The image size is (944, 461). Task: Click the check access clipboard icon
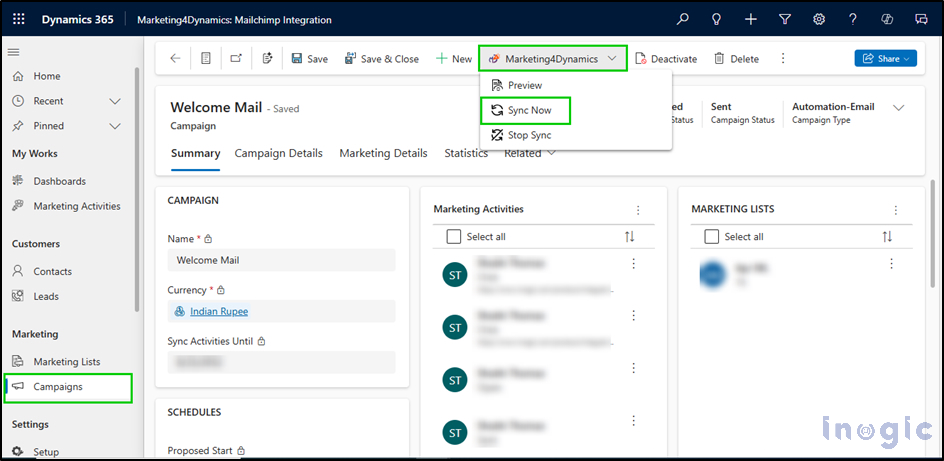[268, 58]
